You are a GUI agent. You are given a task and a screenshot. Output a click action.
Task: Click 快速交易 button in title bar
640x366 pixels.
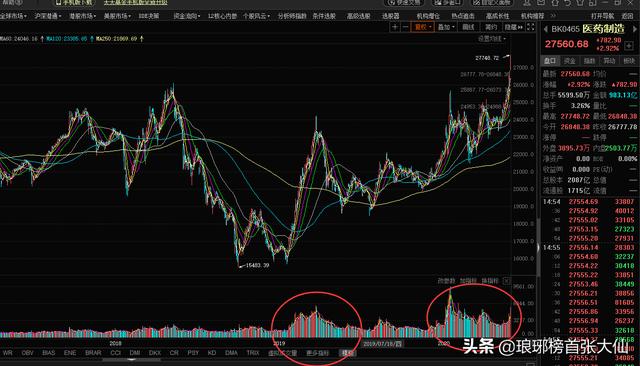tap(405, 2)
